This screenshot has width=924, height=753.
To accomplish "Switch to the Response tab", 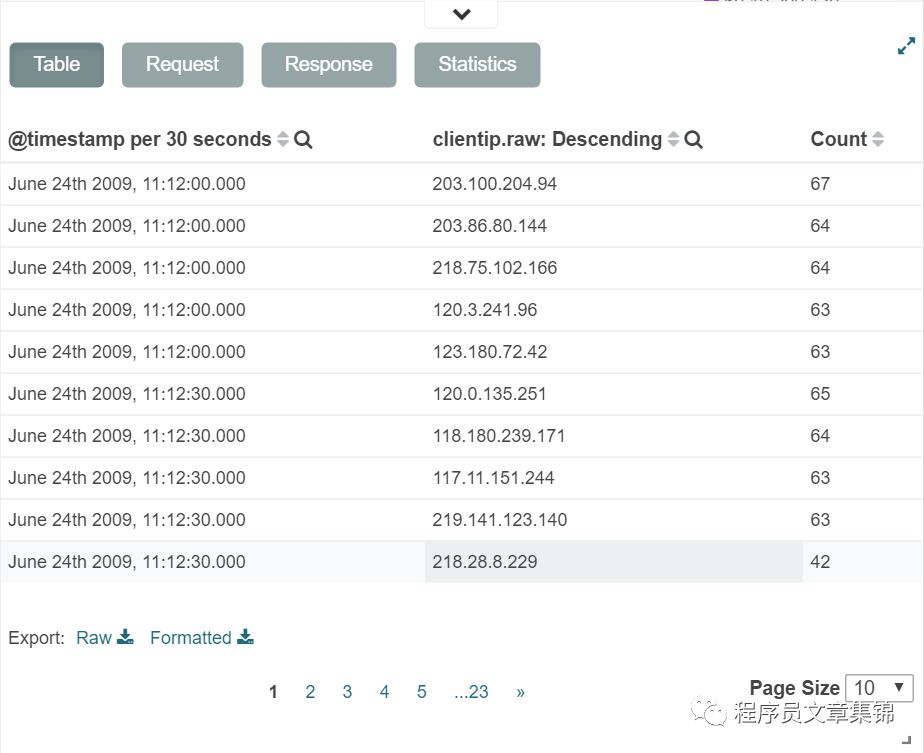I will [x=328, y=65].
